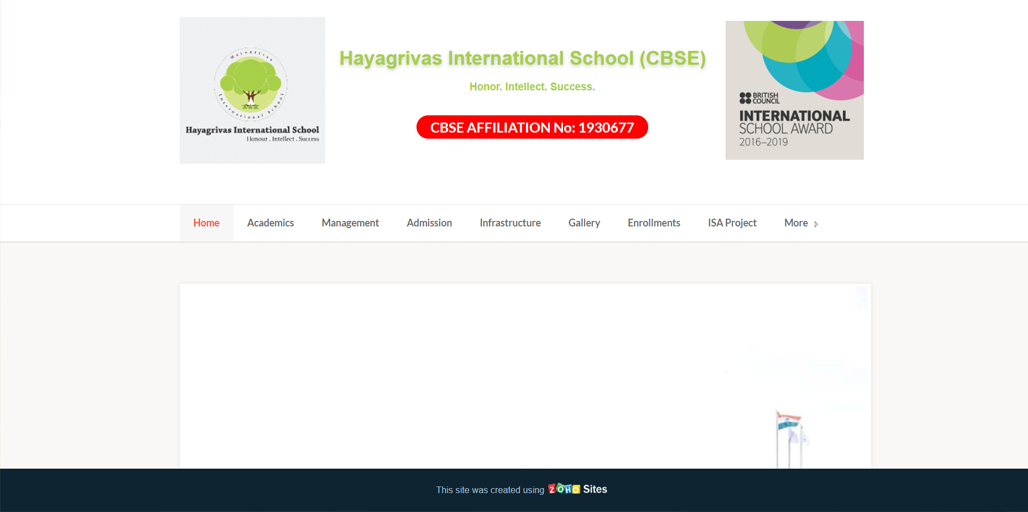Go to the Management page
The image size is (1028, 512).
point(350,223)
